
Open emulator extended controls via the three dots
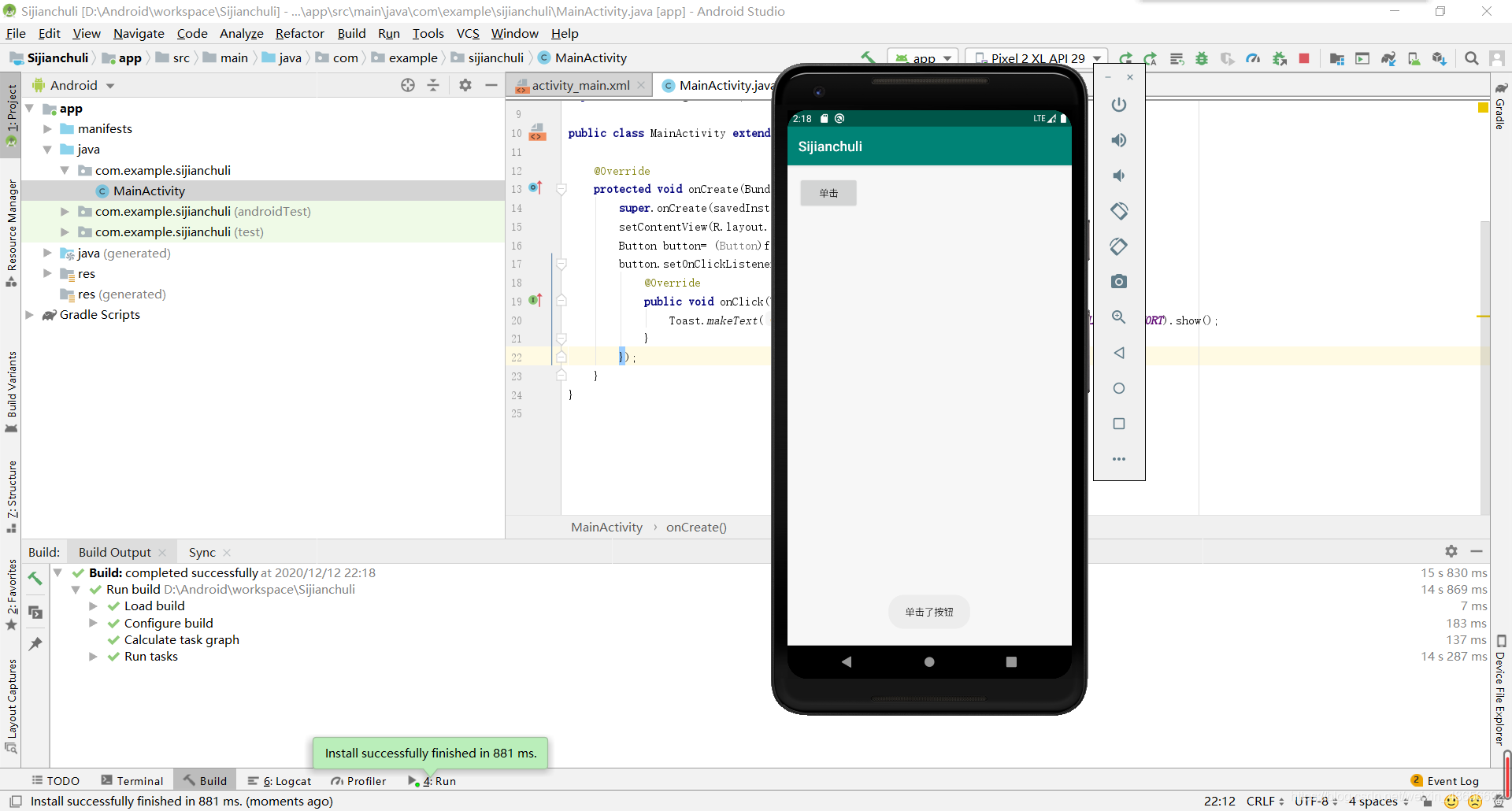coord(1119,459)
